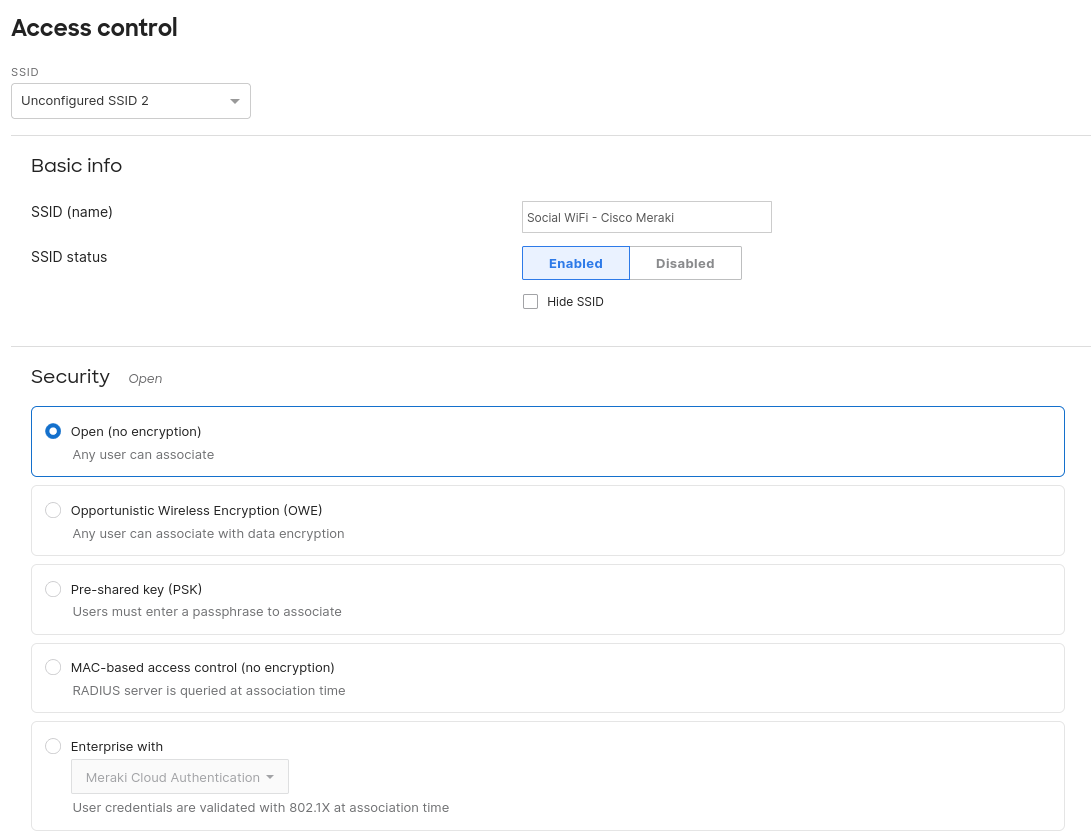Click the SSID name text field
This screenshot has width=1091, height=838.
(646, 217)
